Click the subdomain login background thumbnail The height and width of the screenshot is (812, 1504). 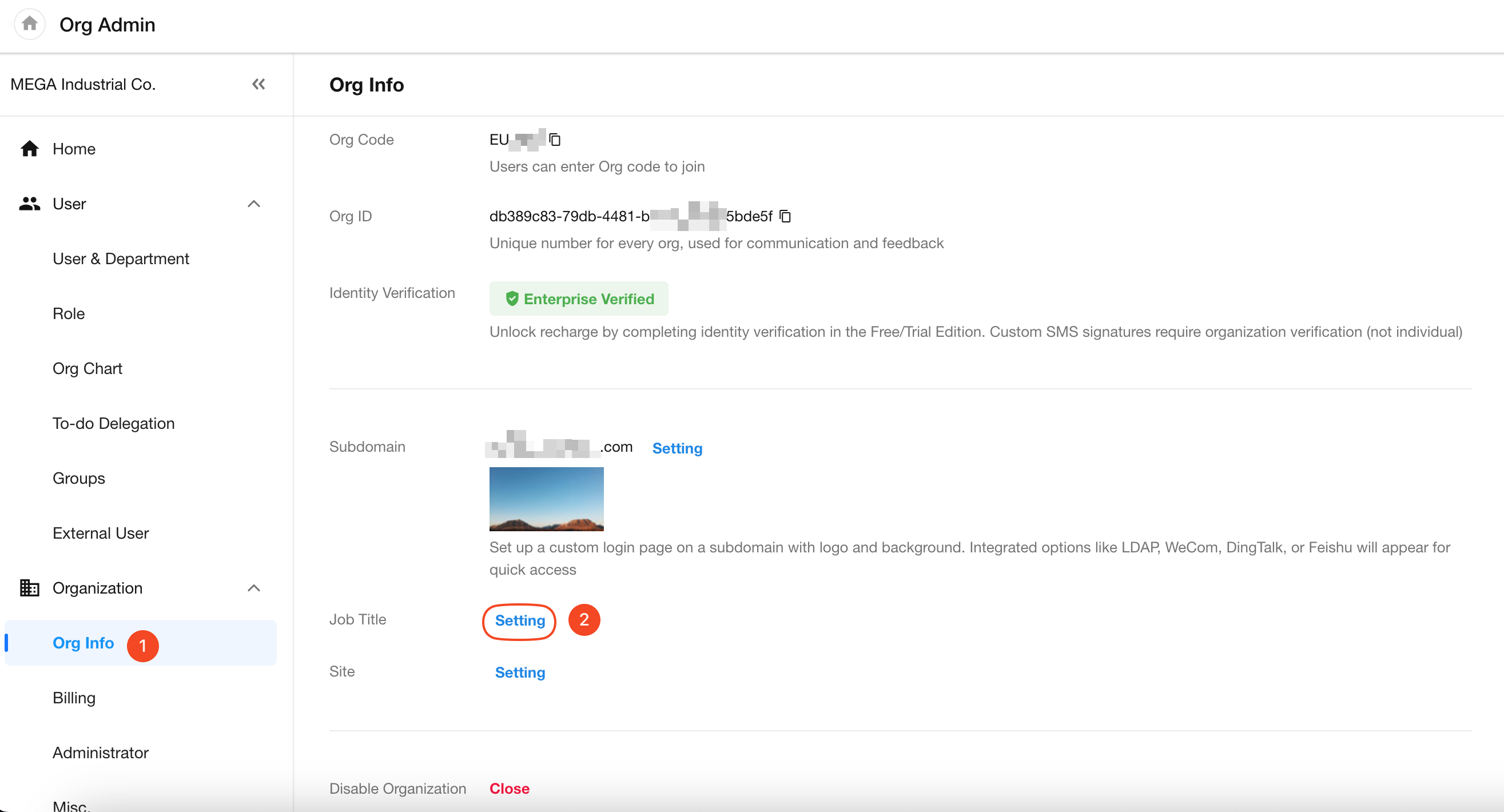click(547, 499)
